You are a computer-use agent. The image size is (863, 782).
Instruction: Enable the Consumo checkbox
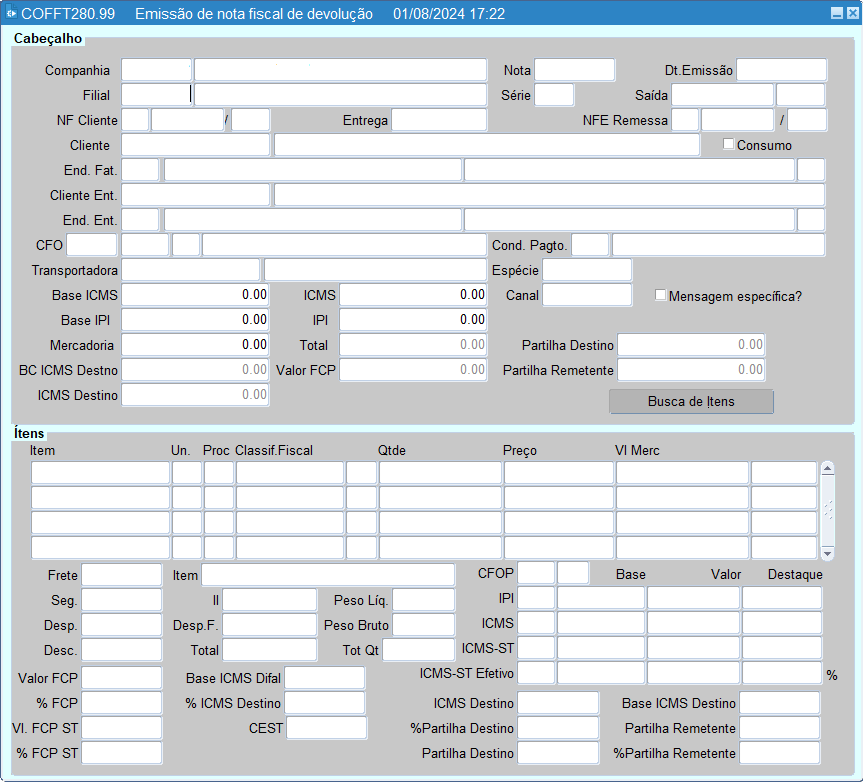tap(728, 144)
